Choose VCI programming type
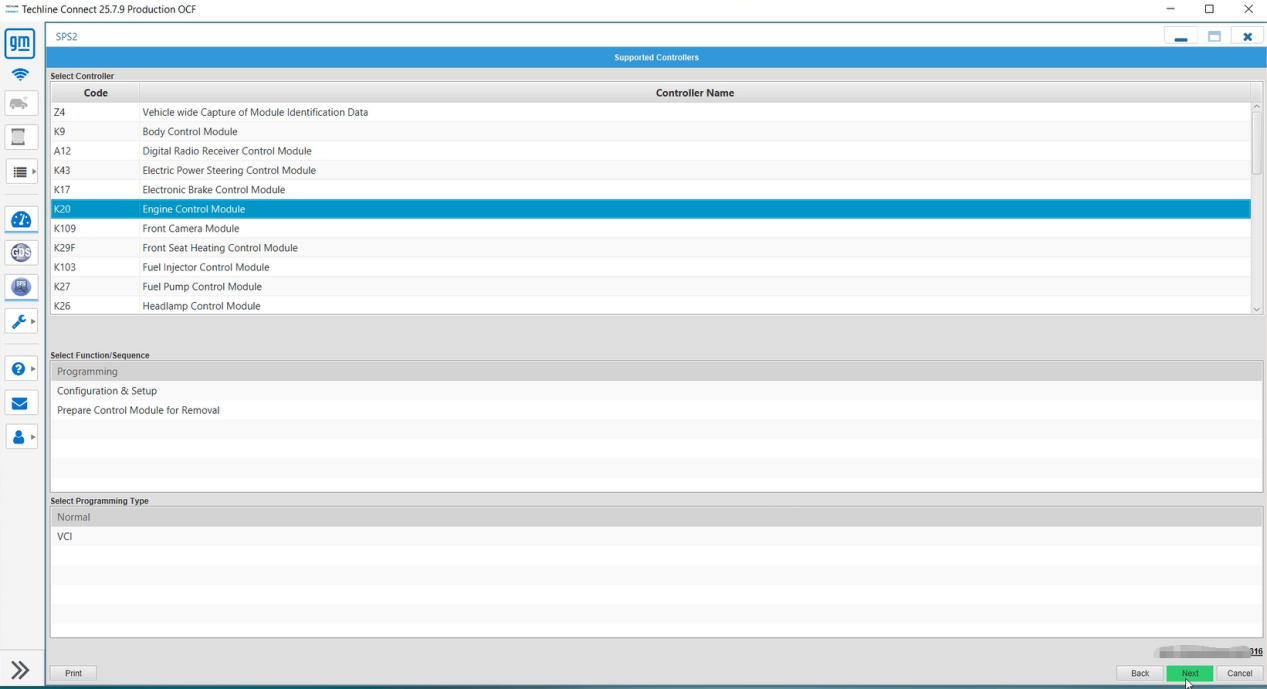Viewport: 1267px width, 689px height. point(65,537)
